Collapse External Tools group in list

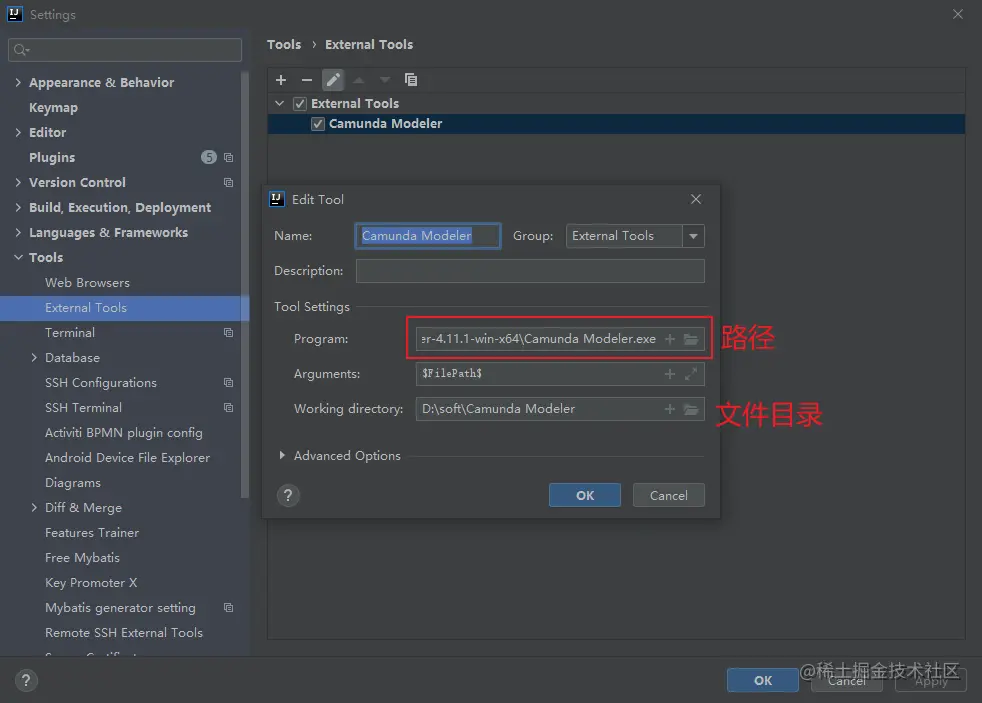[x=279, y=103]
